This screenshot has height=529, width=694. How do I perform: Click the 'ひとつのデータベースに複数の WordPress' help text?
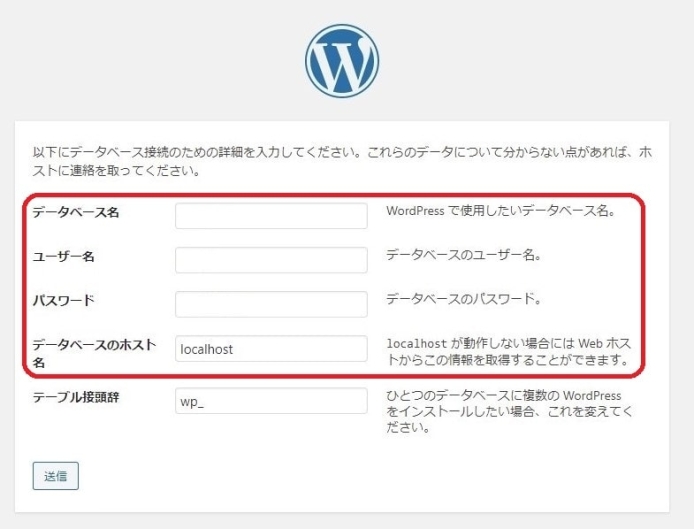coord(509,412)
